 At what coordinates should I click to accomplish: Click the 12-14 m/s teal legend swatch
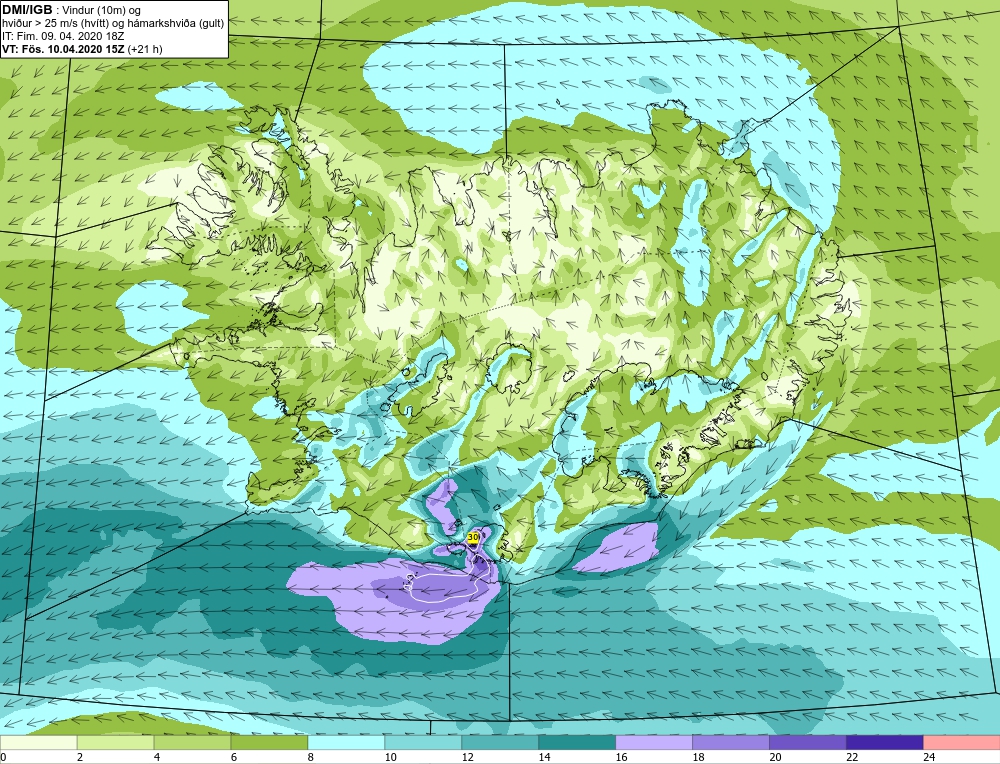tap(500, 743)
